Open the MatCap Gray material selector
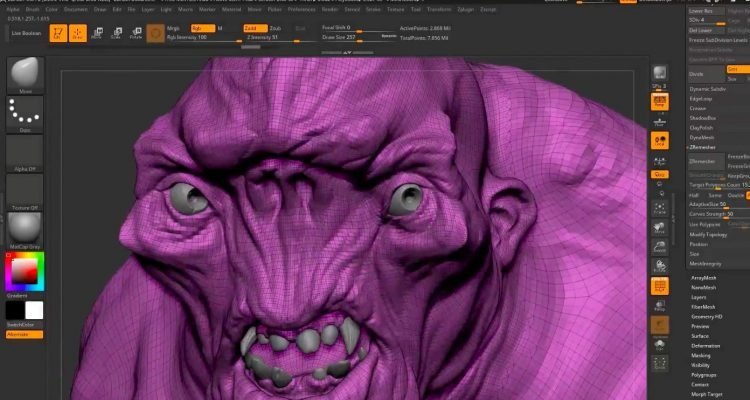 25,231
